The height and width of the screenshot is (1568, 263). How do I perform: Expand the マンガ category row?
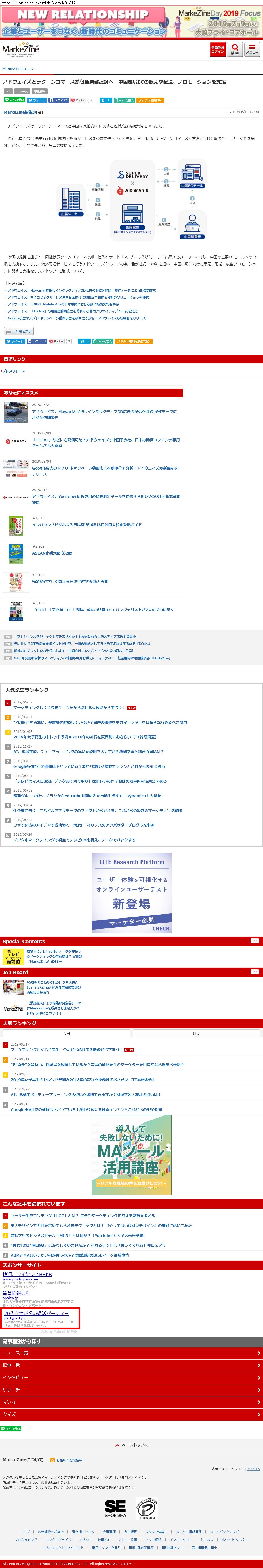[132, 1402]
